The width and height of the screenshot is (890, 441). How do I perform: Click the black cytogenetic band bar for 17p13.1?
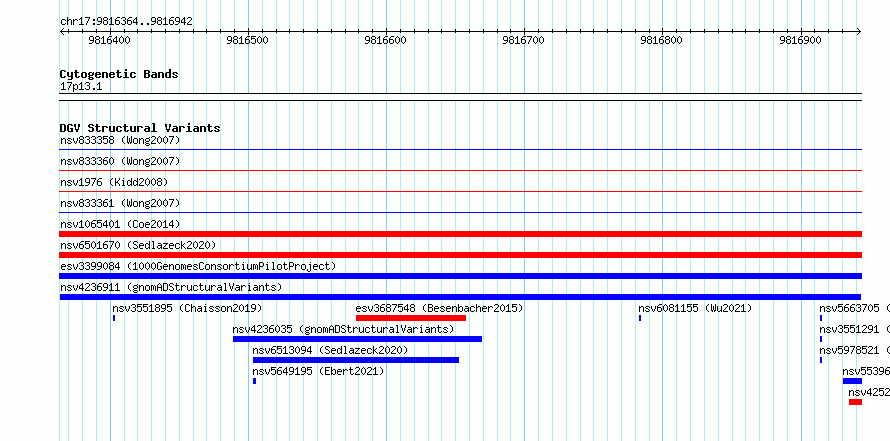point(460,97)
